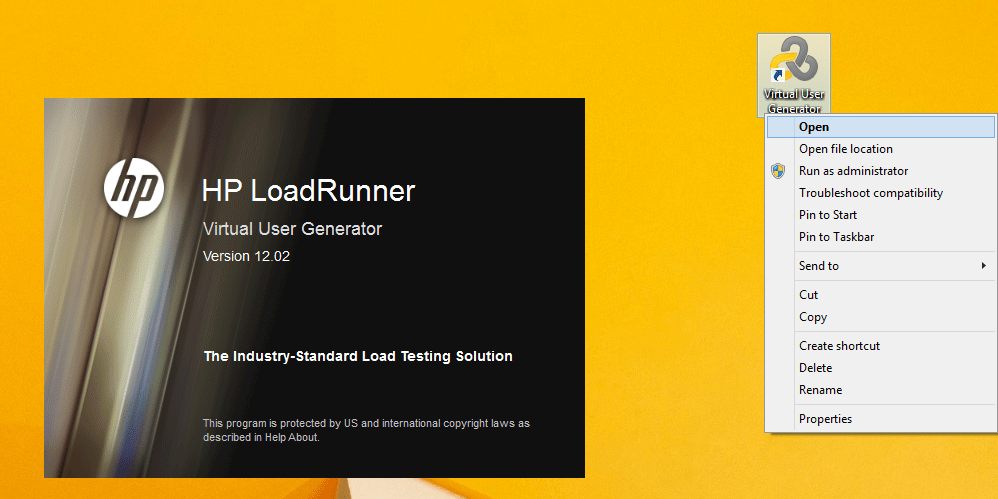998x499 pixels.
Task: Choose Create shortcut
Action: click(881, 346)
